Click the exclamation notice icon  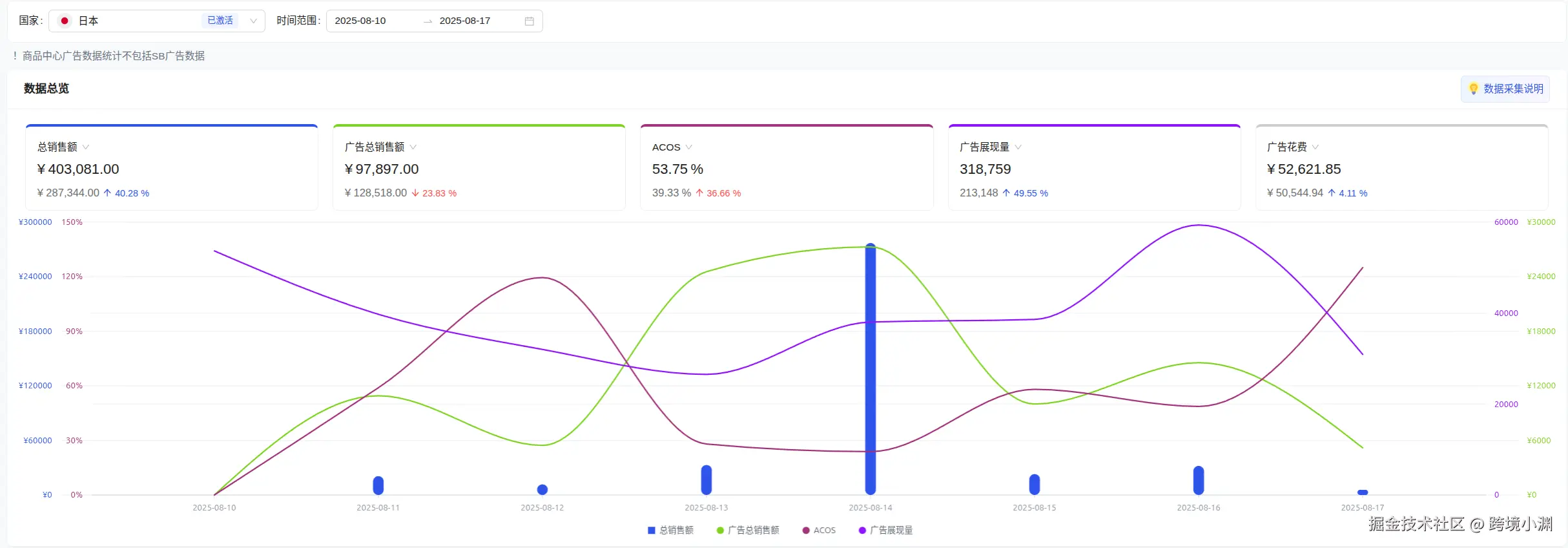15,56
